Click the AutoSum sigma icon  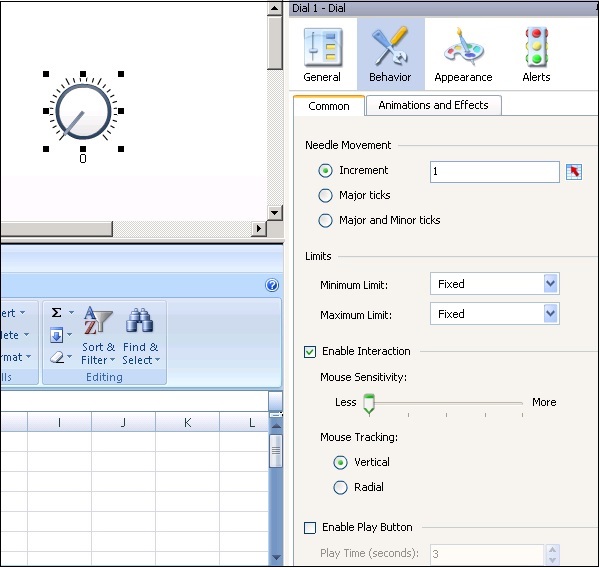click(57, 313)
